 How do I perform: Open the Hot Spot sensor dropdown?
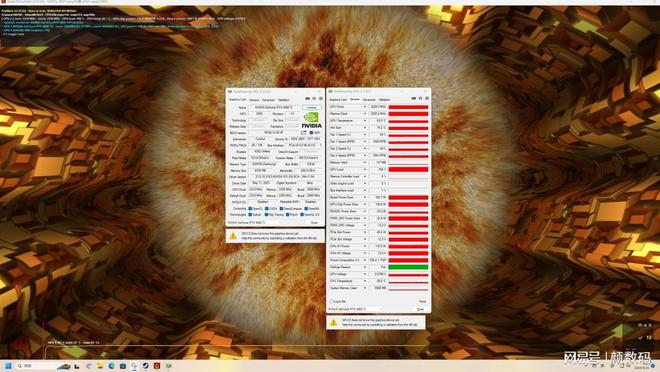[365, 128]
